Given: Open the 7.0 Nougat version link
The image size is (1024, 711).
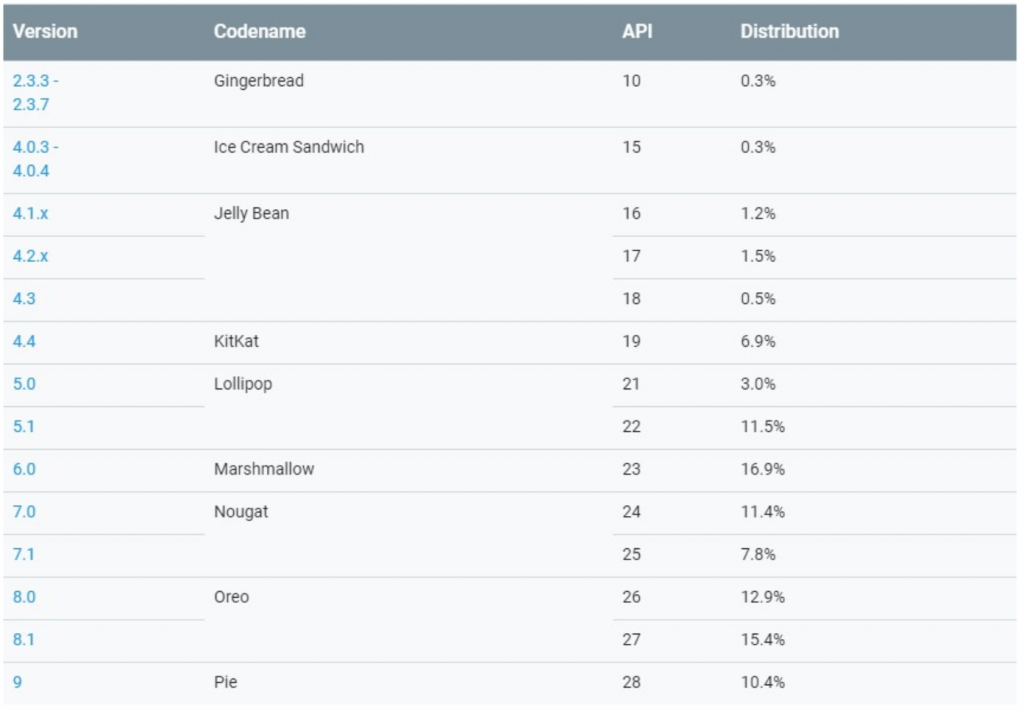Looking at the screenshot, I should [24, 512].
